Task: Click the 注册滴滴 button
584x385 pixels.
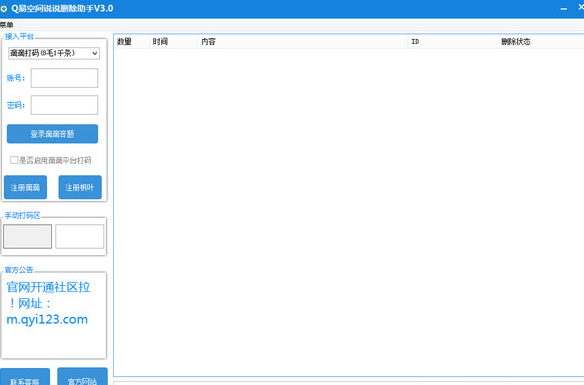Action: [x=25, y=187]
